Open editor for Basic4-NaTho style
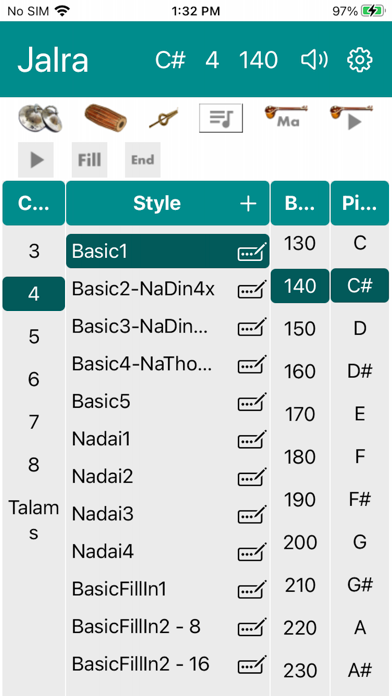This screenshot has width=392, height=696. pos(253,364)
